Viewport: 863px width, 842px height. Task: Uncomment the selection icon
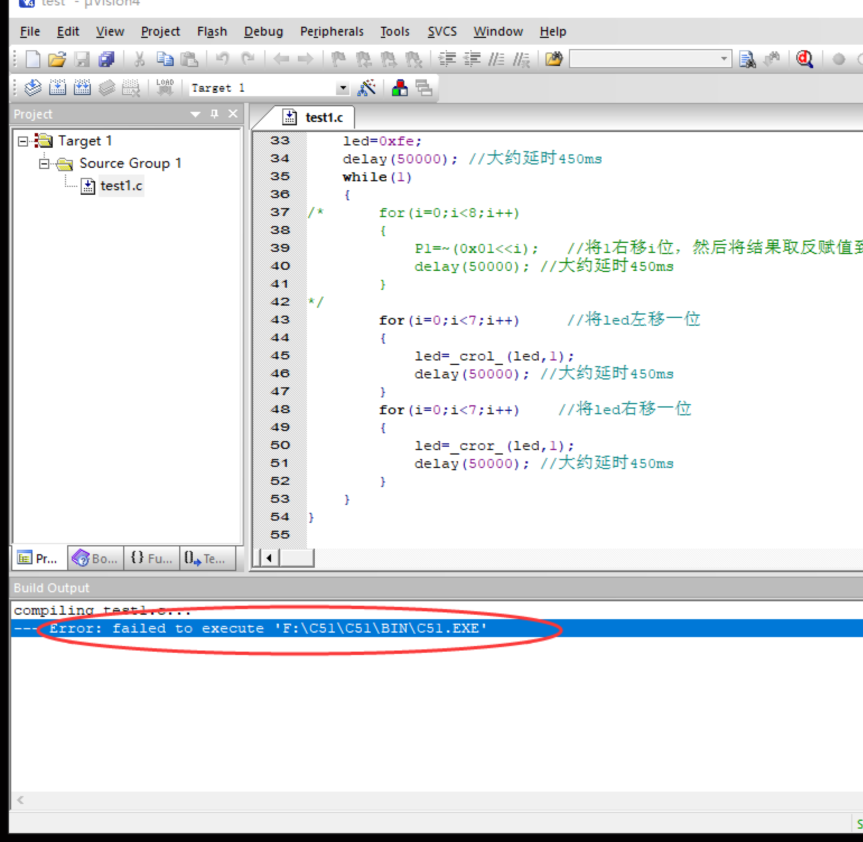point(521,59)
